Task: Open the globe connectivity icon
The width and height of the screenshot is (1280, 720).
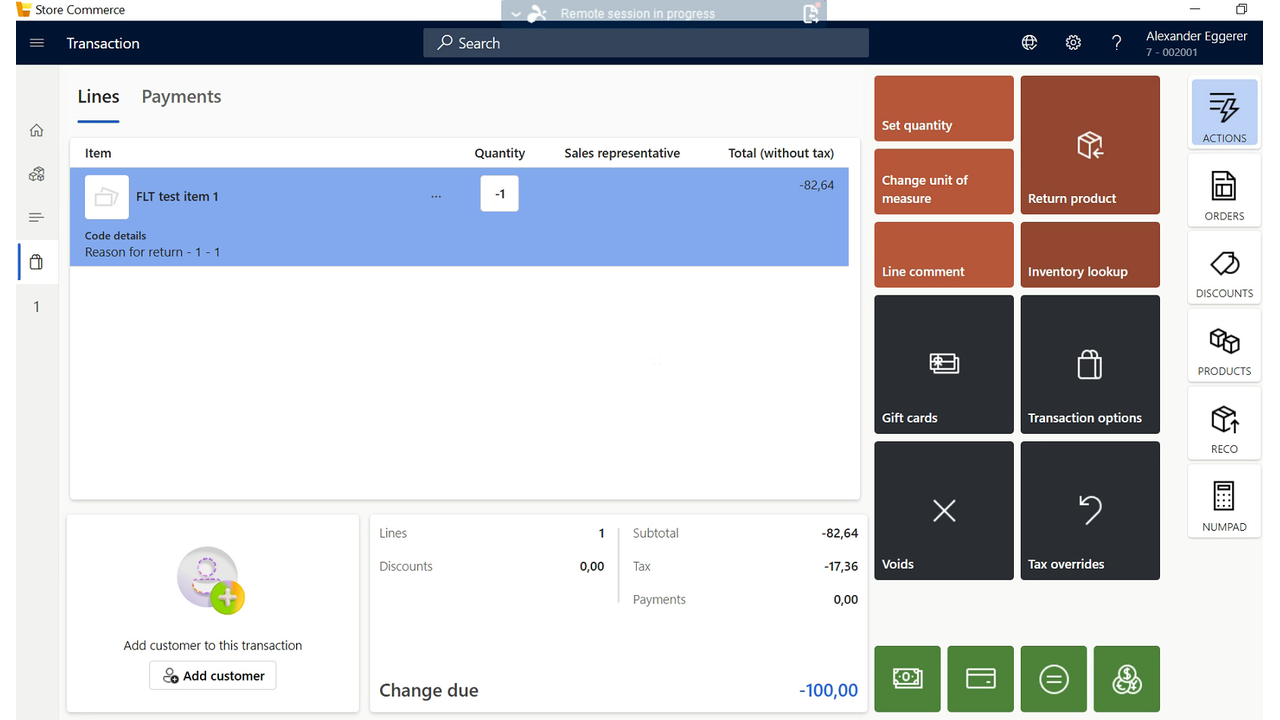Action: pos(1029,43)
